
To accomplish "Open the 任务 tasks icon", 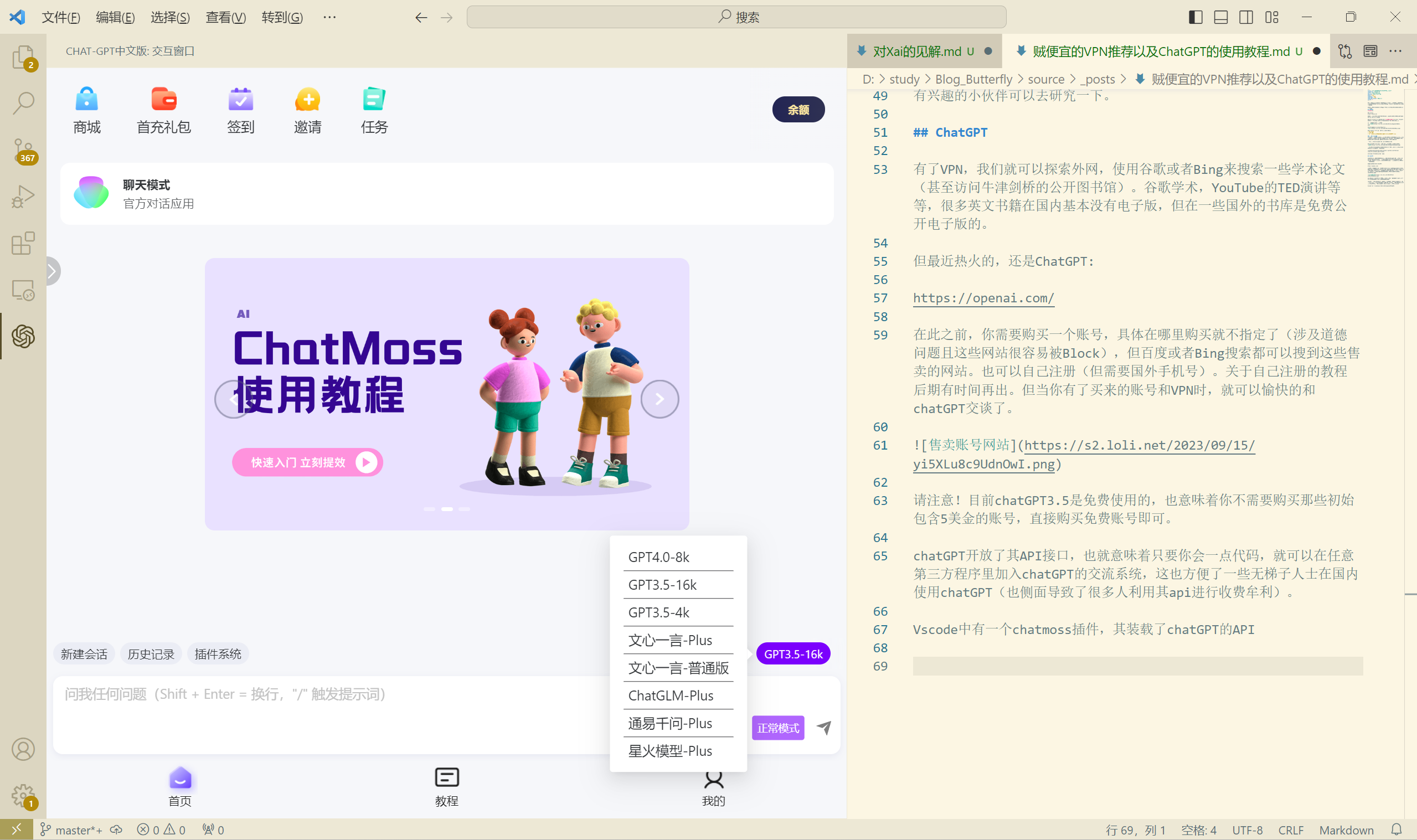I will pyautogui.click(x=374, y=111).
